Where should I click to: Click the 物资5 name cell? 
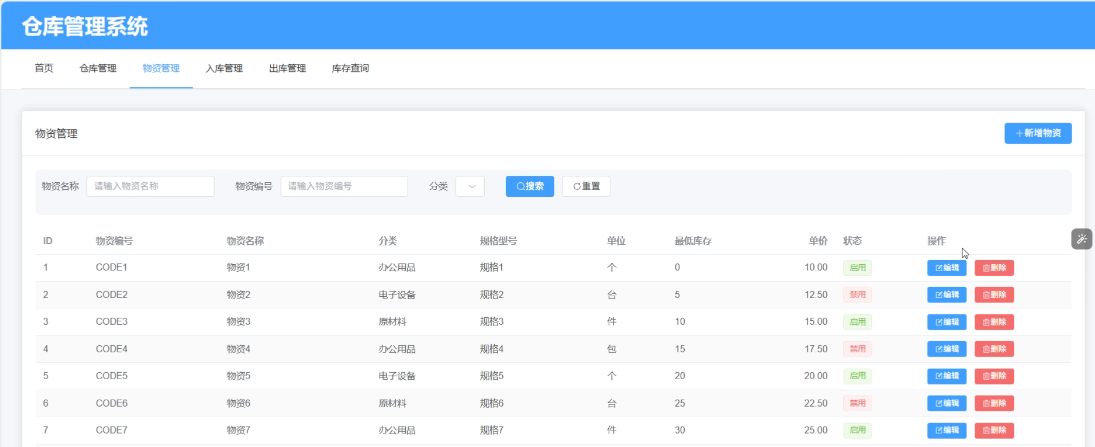pyautogui.click(x=238, y=376)
